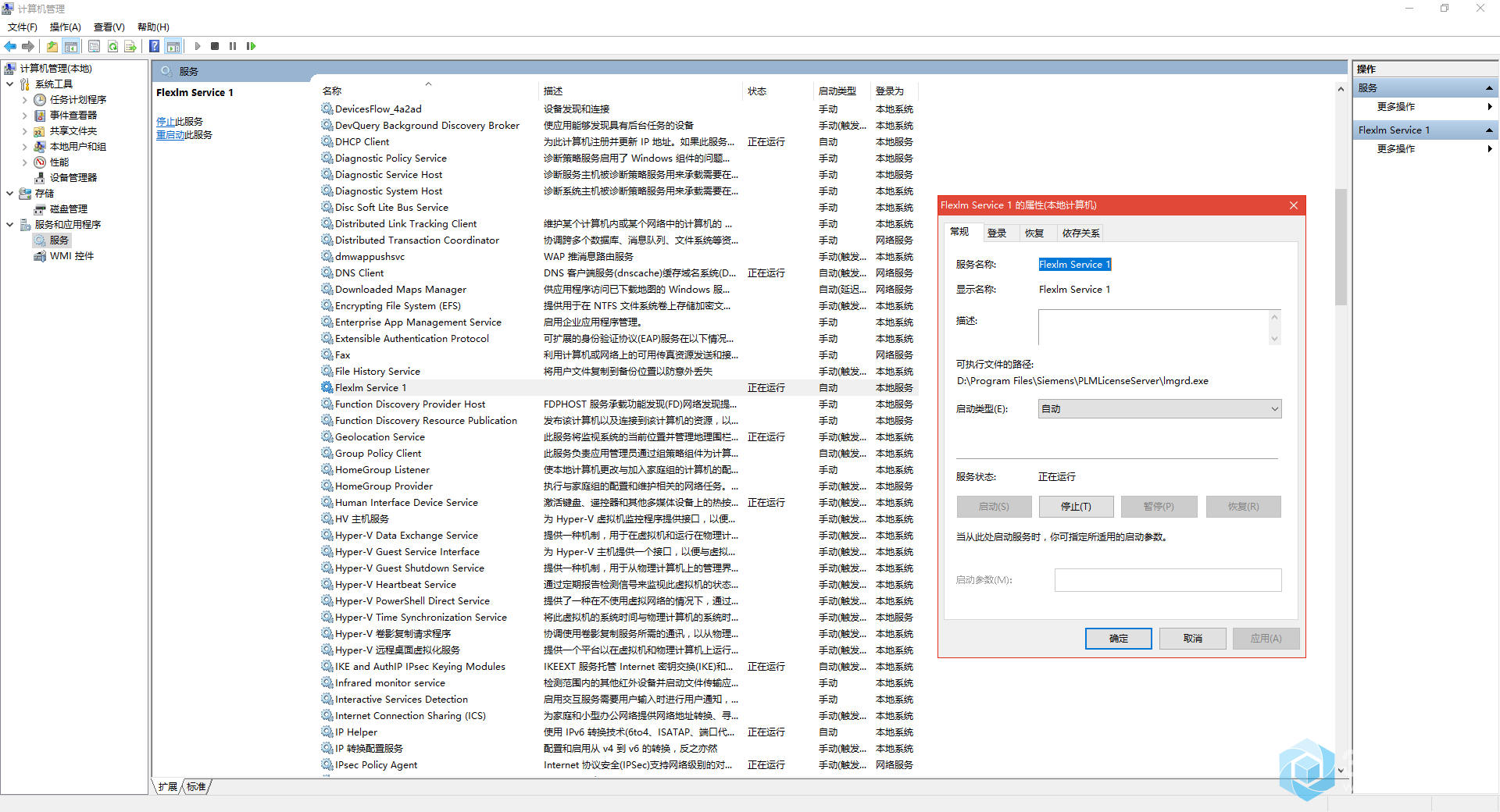Click the 停止(T) button in properties dialog

click(x=1076, y=507)
